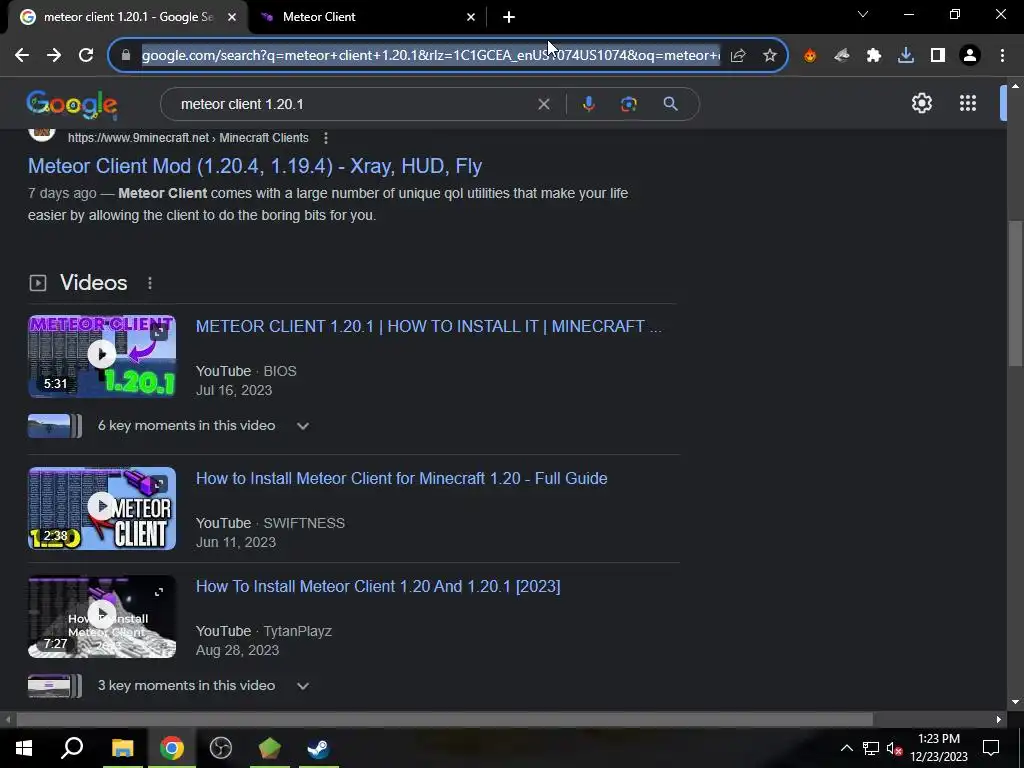Switch to the Meteor Client tab
The height and width of the screenshot is (768, 1024).
(x=368, y=17)
